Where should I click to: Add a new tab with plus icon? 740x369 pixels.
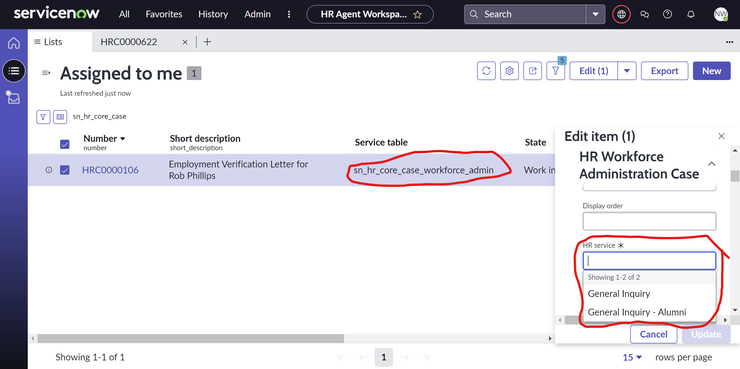tap(207, 42)
